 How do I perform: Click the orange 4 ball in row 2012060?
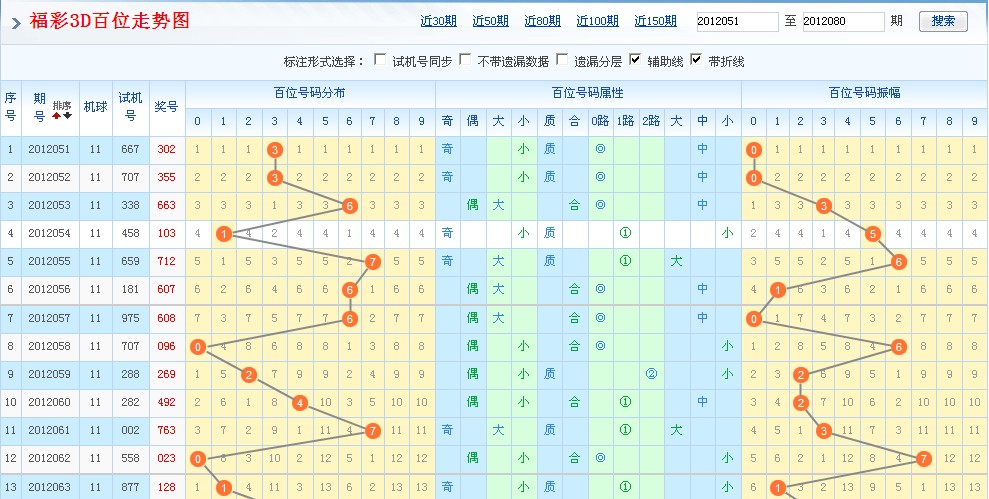300,402
